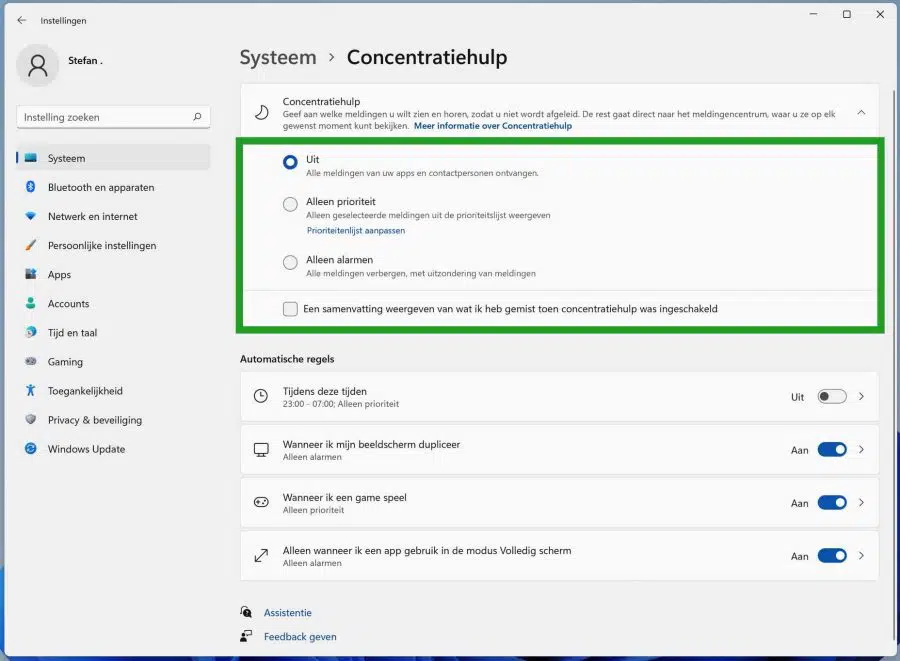Viewport: 900px width, 661px height.
Task: Click the Privacy & beveiliging shield icon
Action: click(31, 419)
